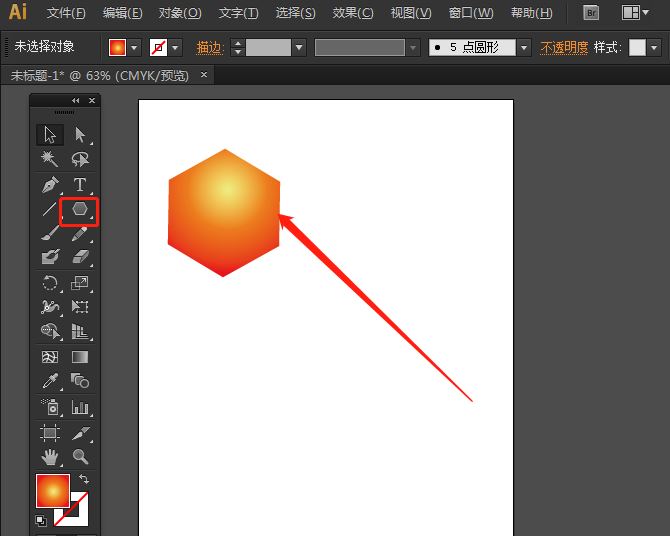Choose the Rotate tool
670x536 pixels.
click(50, 283)
